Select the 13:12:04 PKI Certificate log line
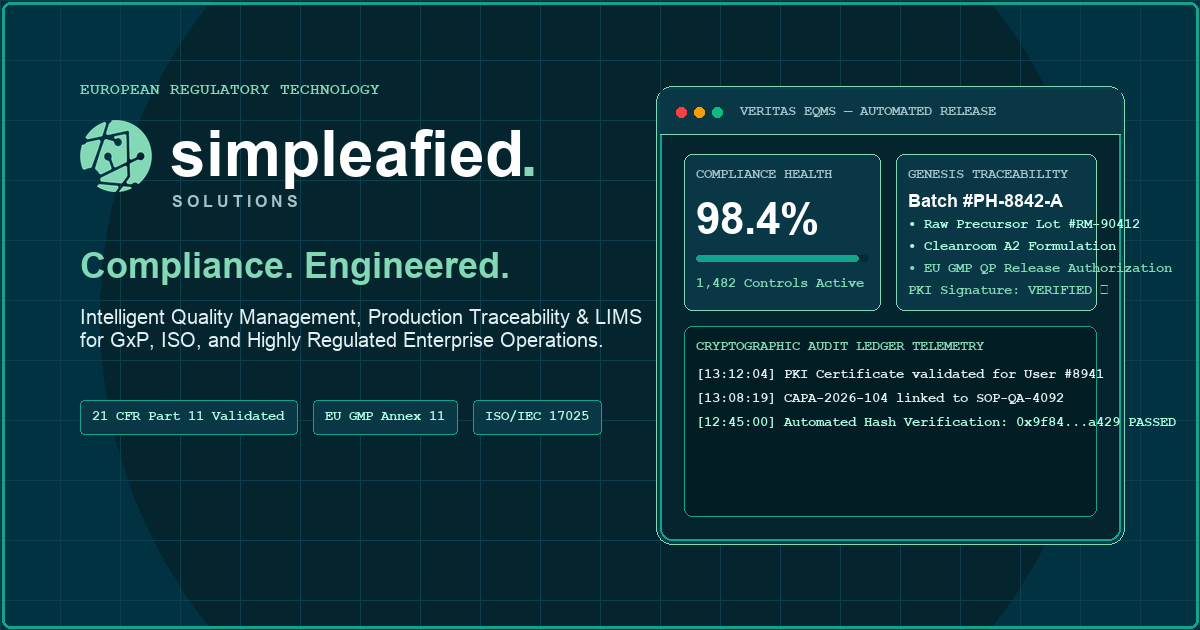Image resolution: width=1200 pixels, height=630 pixels. 900,374
